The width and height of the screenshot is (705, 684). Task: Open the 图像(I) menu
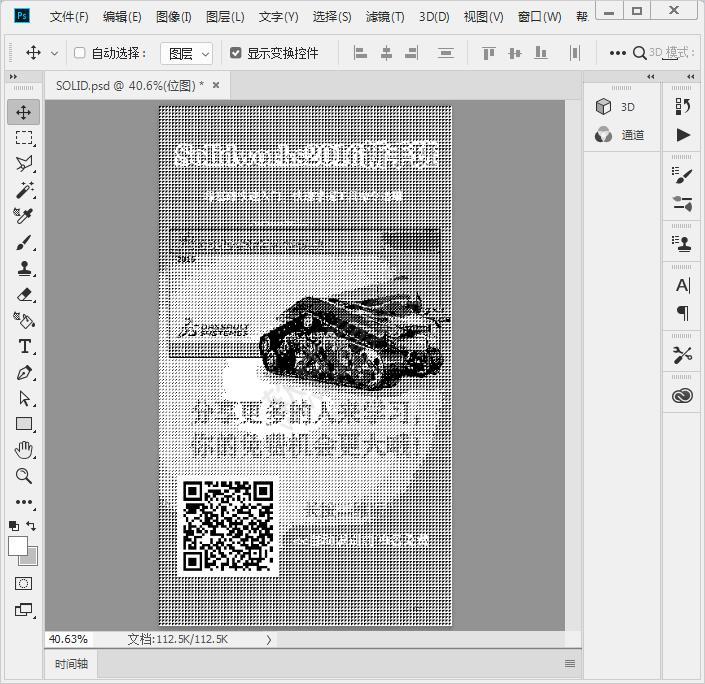coord(173,17)
